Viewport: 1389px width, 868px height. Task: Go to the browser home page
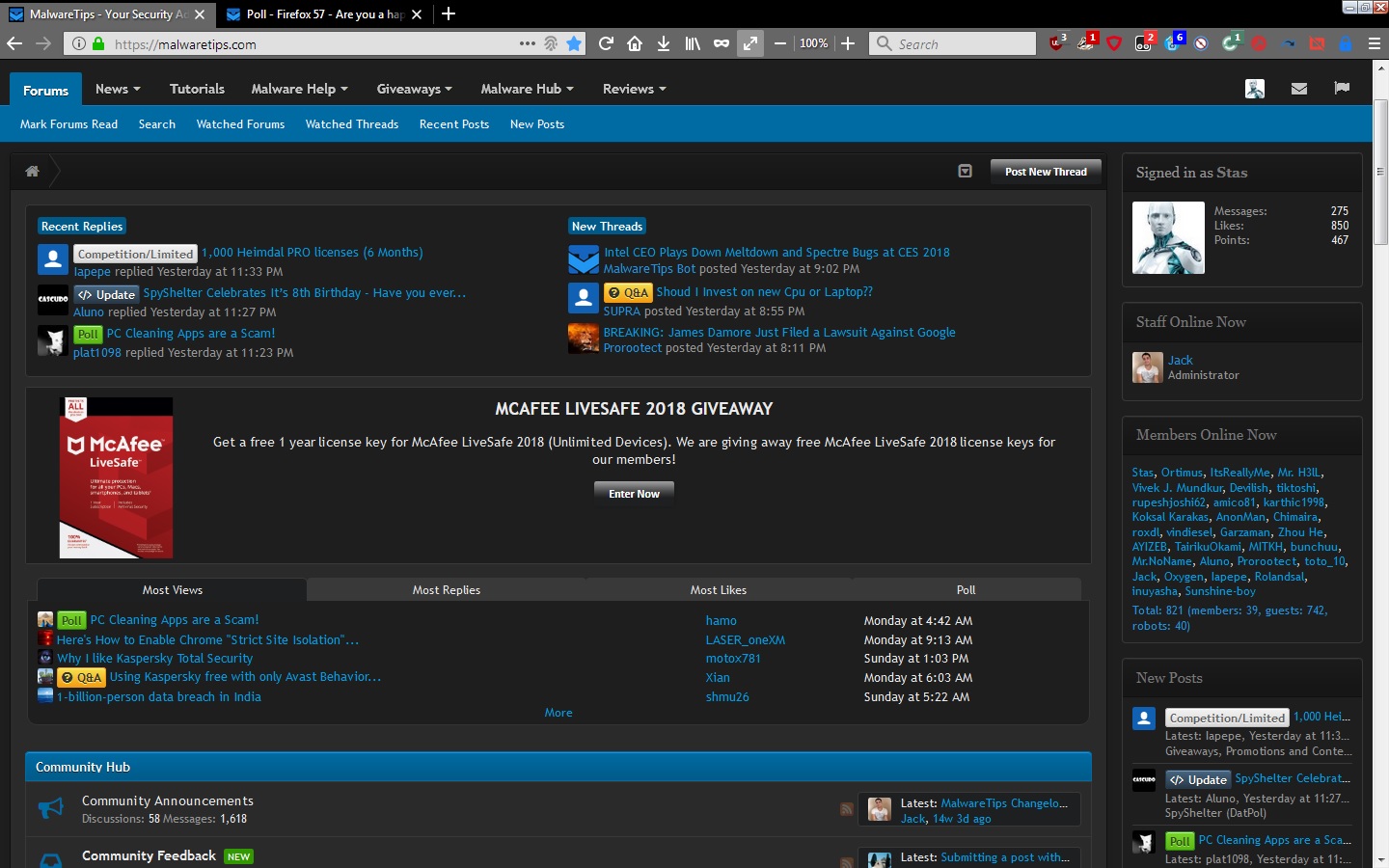635,43
